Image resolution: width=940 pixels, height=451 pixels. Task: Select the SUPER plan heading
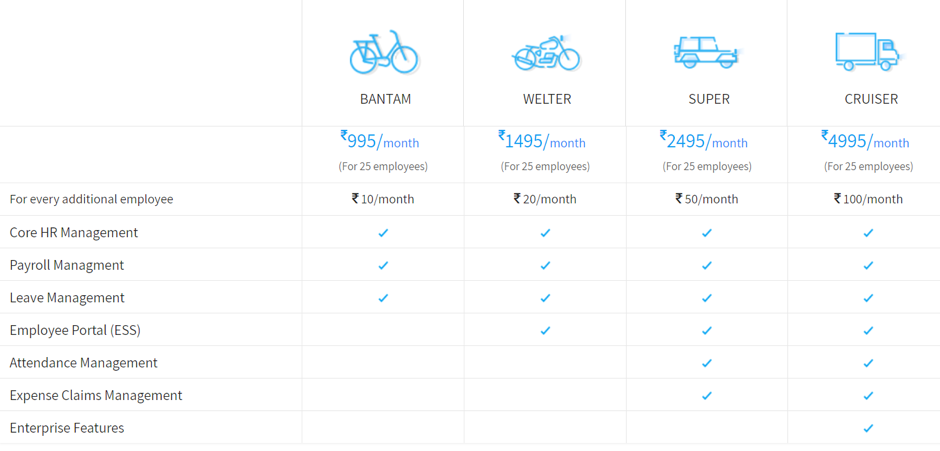tap(709, 100)
